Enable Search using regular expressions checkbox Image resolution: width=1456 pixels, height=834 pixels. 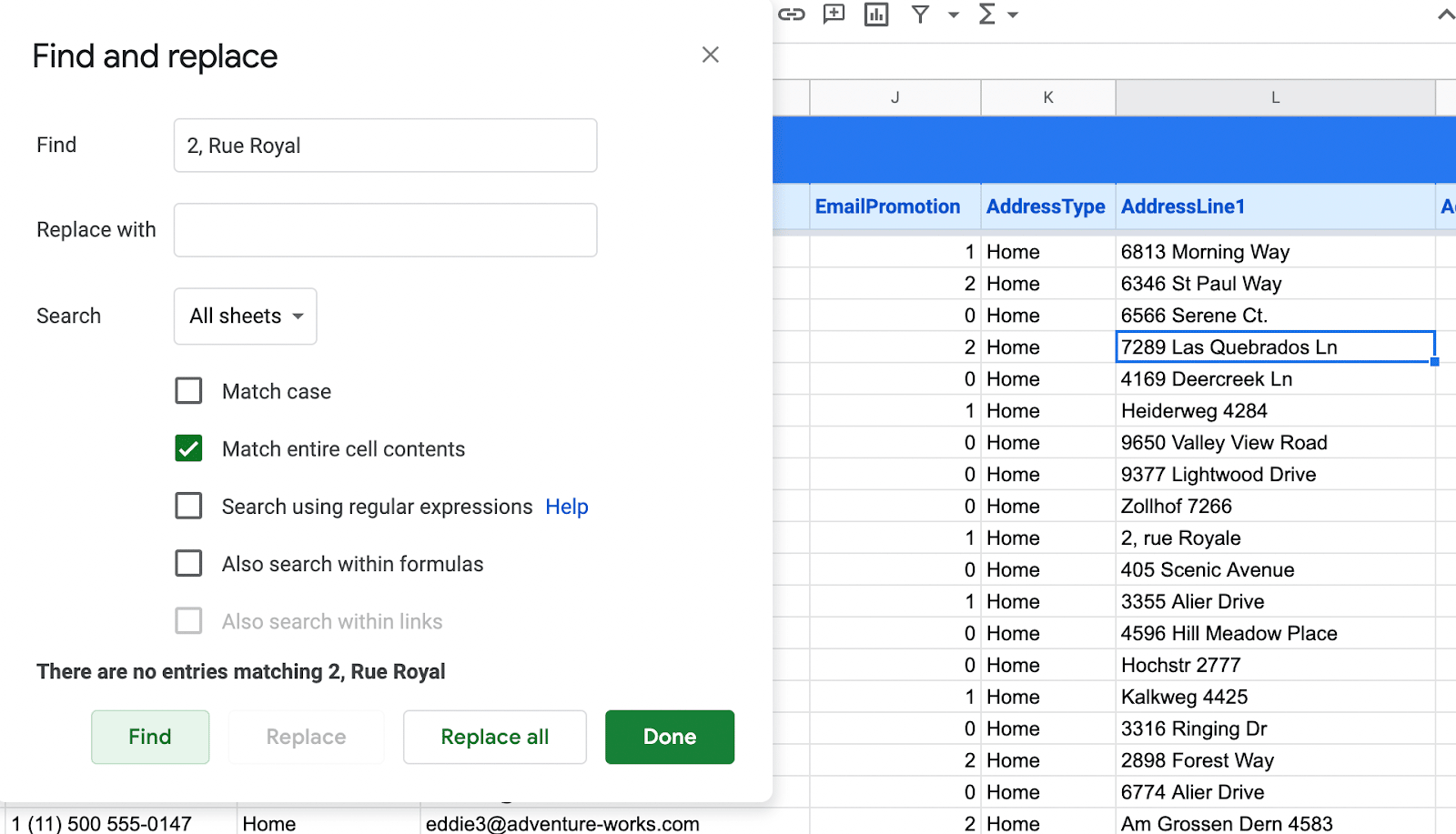pyautogui.click(x=188, y=506)
